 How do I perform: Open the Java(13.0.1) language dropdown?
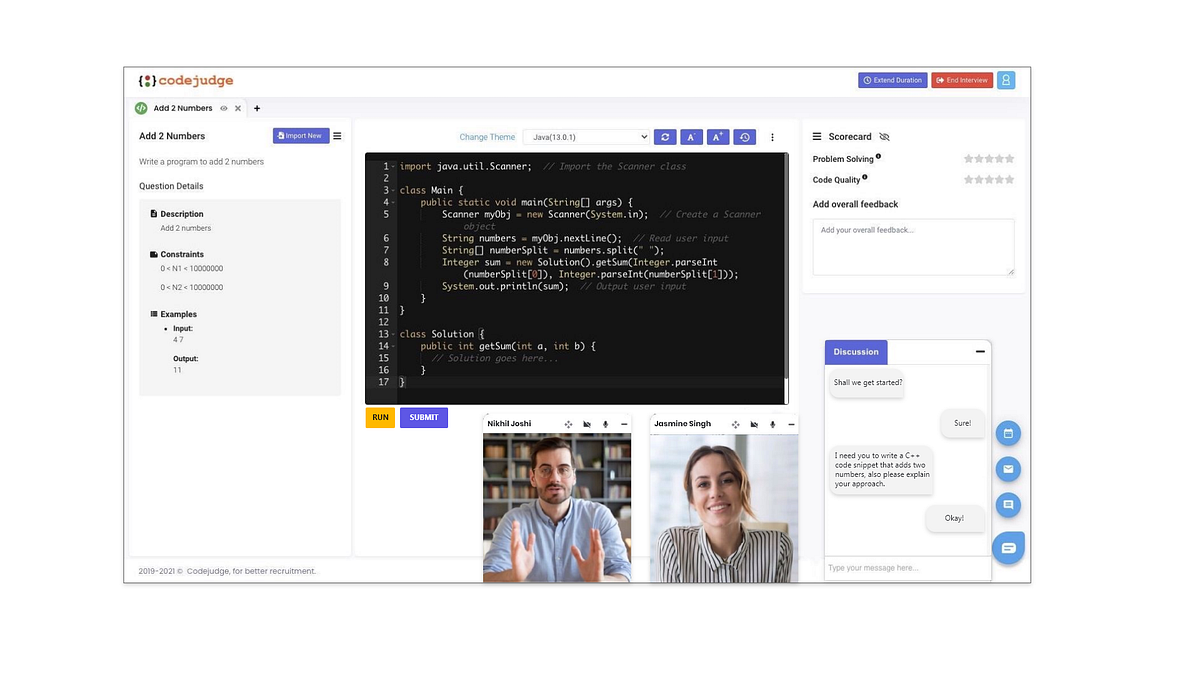pyautogui.click(x=587, y=137)
